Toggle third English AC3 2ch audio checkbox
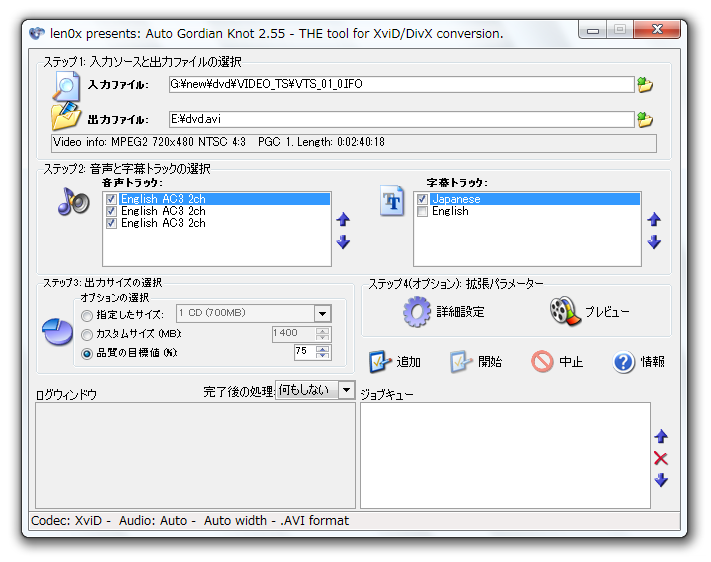Image resolution: width=711 pixels, height=562 pixels. click(x=111, y=223)
